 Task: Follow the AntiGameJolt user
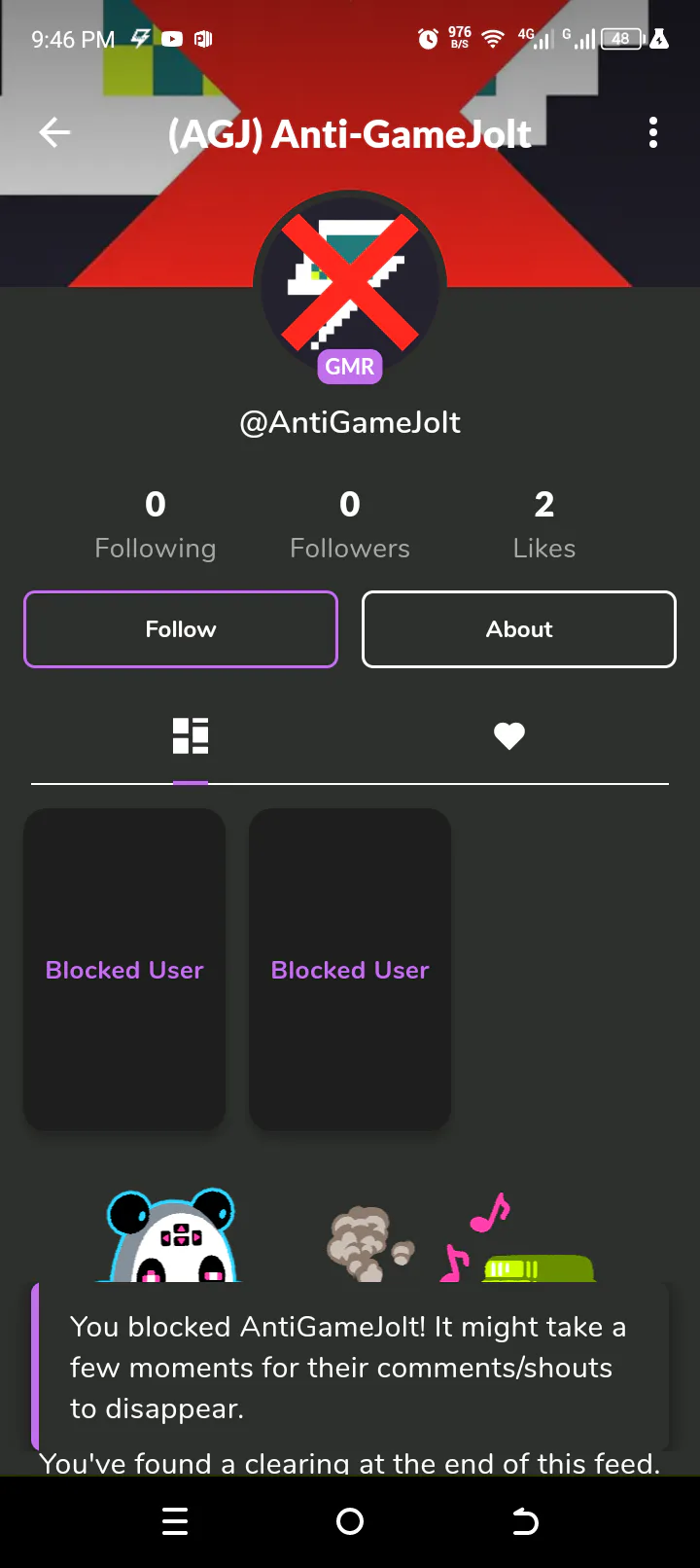(181, 629)
